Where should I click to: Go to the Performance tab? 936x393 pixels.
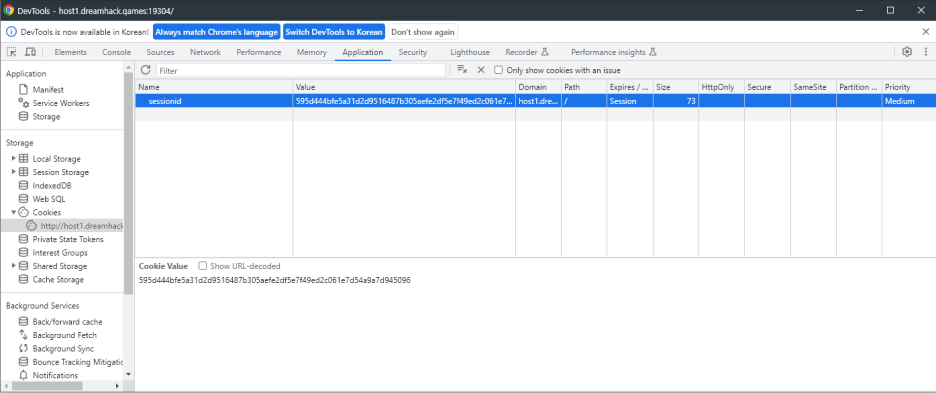coord(258,52)
